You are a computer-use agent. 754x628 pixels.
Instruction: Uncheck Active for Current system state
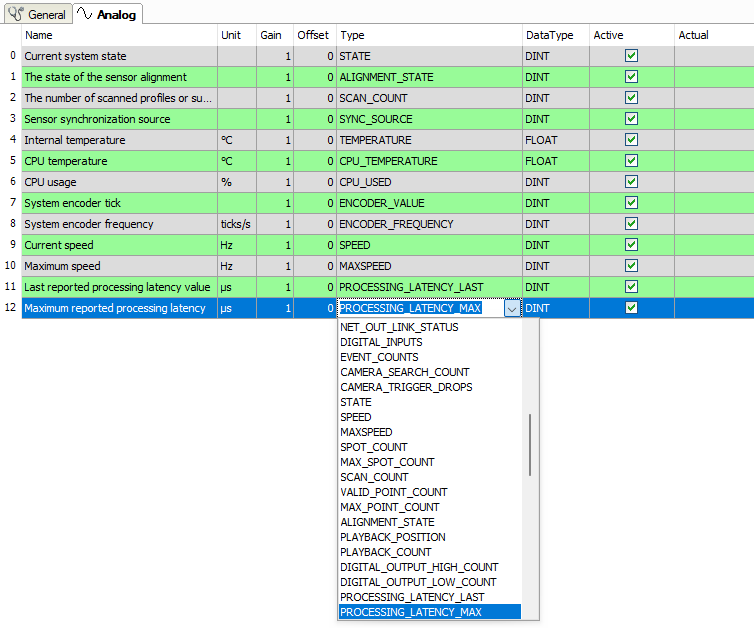(631, 56)
